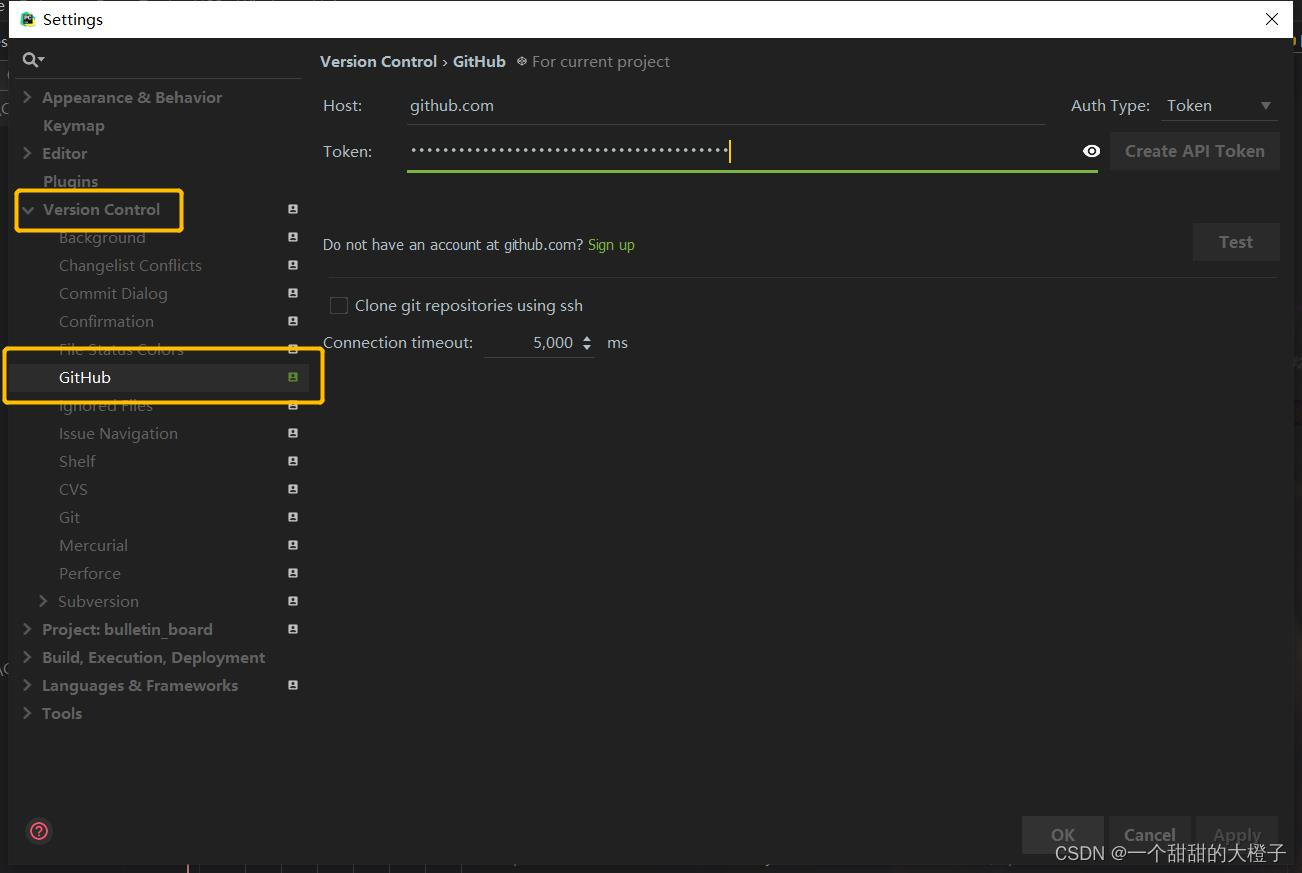Click Version Control in the breadcrumb header
Screen dimensions: 1302x873
[378, 61]
